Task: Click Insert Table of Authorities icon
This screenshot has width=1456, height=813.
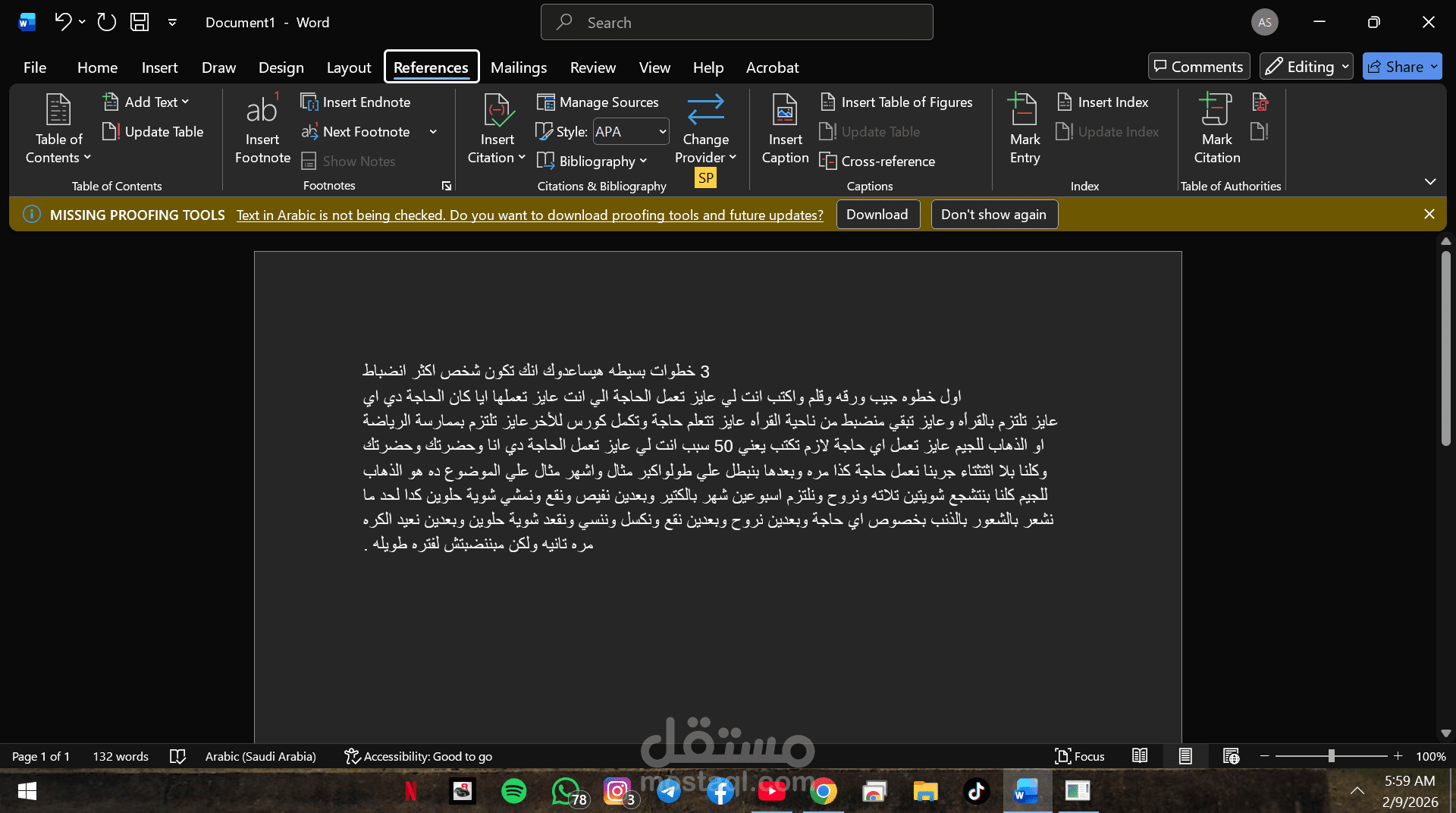Action: pos(1260,102)
